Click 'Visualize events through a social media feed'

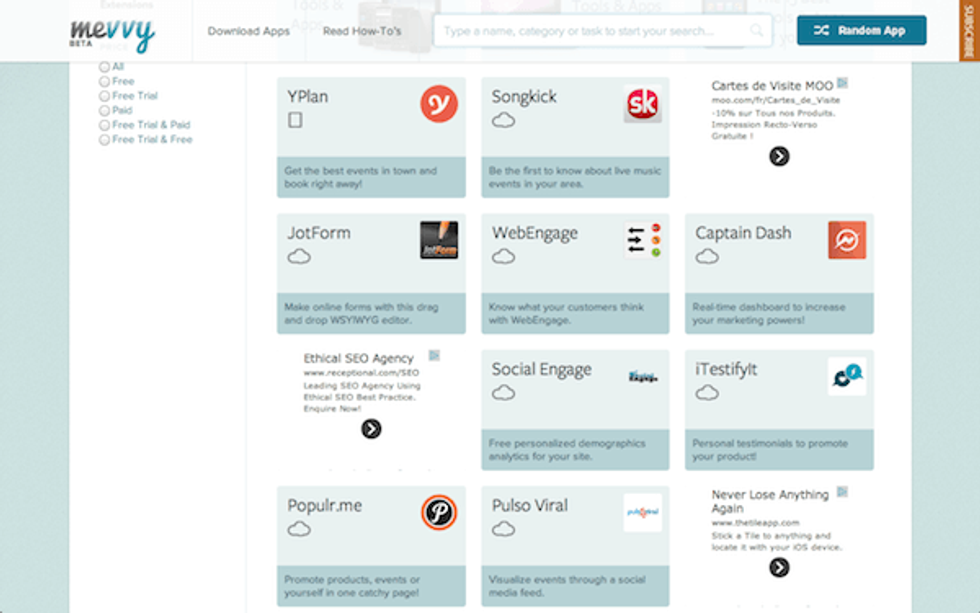pyautogui.click(x=567, y=586)
